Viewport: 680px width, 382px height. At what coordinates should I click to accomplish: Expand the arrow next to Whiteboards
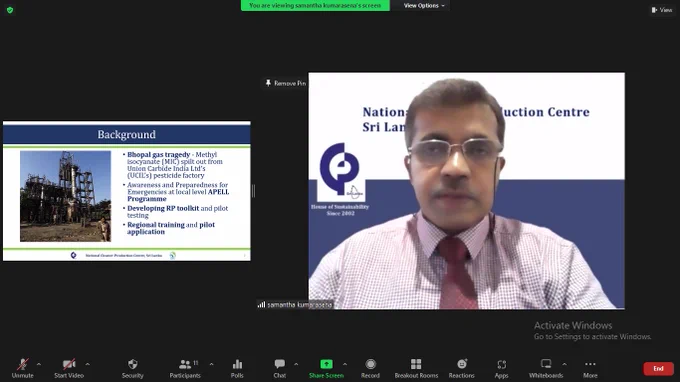tap(565, 364)
